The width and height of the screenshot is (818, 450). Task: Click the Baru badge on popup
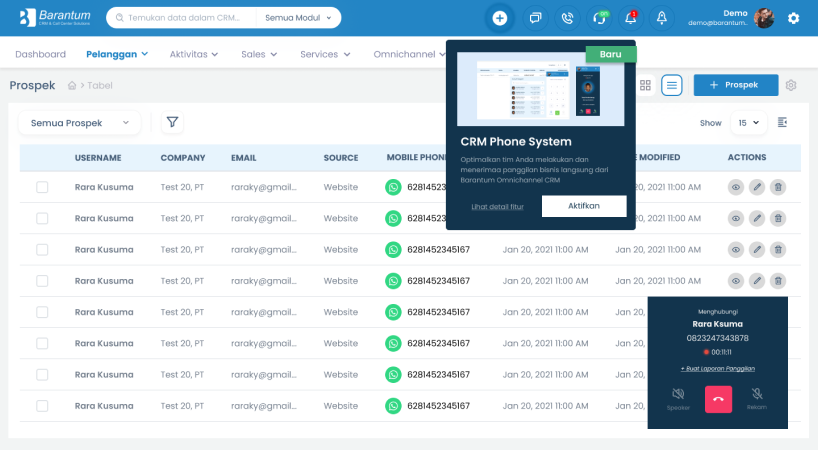coord(610,54)
